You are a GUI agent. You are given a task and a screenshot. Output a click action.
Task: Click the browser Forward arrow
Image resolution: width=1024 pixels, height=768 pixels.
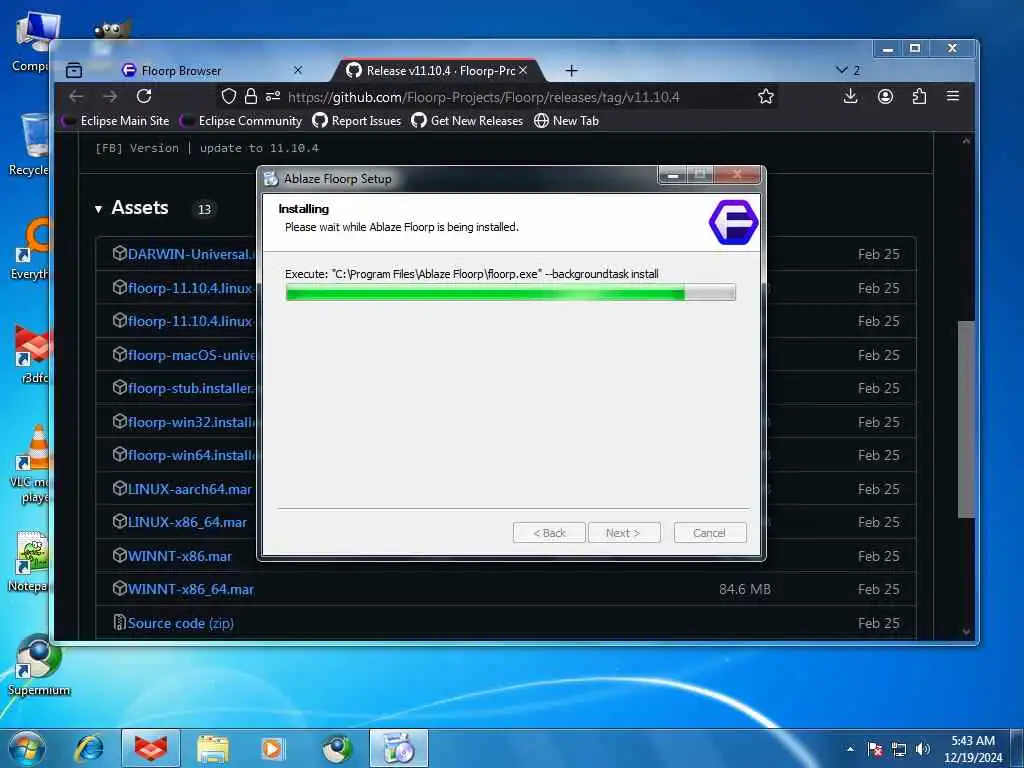tap(110, 97)
